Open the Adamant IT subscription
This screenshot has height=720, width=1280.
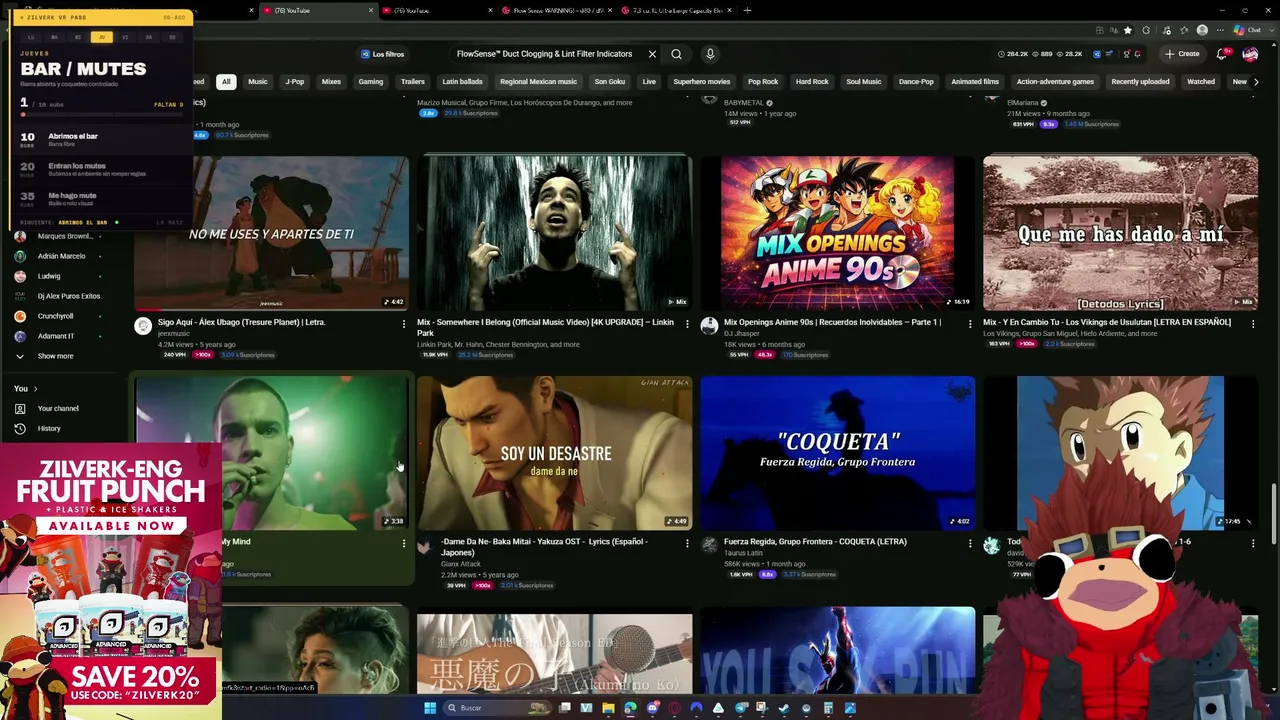click(56, 336)
